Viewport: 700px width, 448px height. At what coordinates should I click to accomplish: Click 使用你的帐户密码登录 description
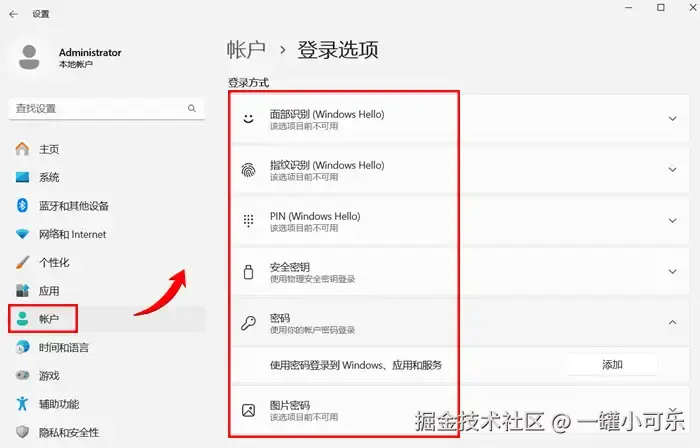(312, 330)
